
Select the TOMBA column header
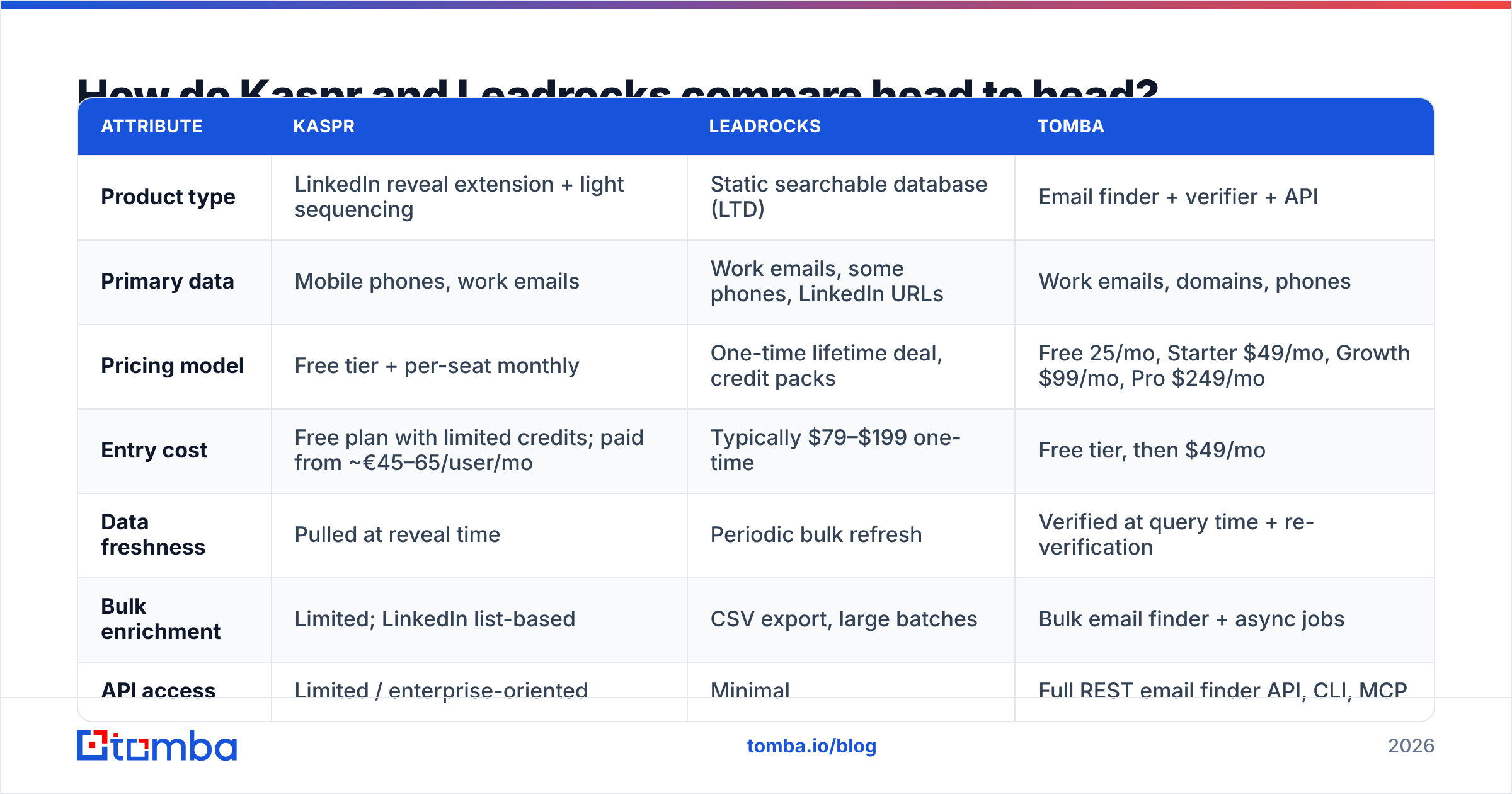point(1070,126)
